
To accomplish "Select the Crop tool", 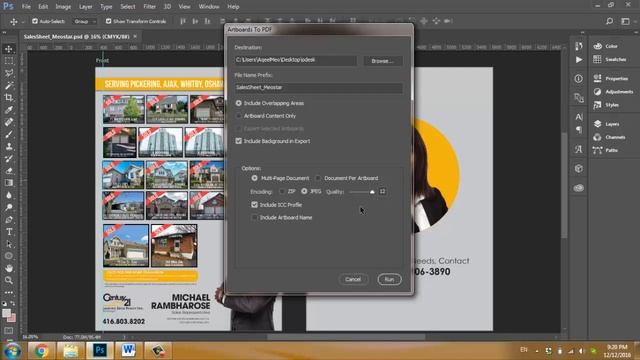I will coord(9,98).
